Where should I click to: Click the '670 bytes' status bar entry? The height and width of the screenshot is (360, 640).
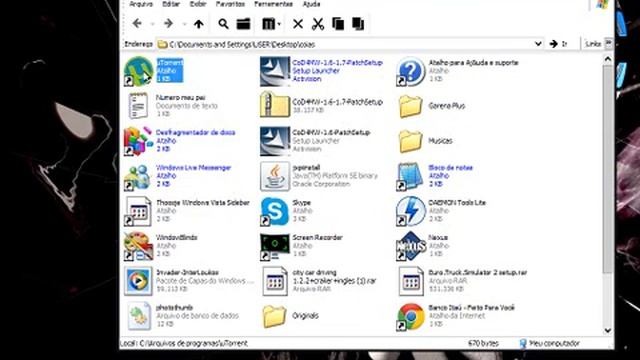(483, 343)
